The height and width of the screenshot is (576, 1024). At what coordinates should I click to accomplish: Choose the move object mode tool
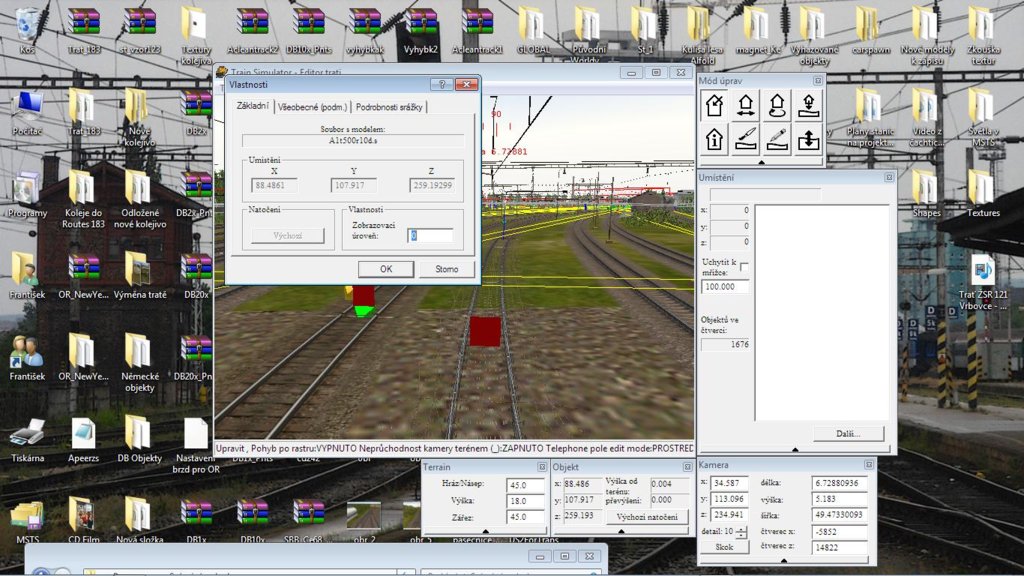pos(746,105)
